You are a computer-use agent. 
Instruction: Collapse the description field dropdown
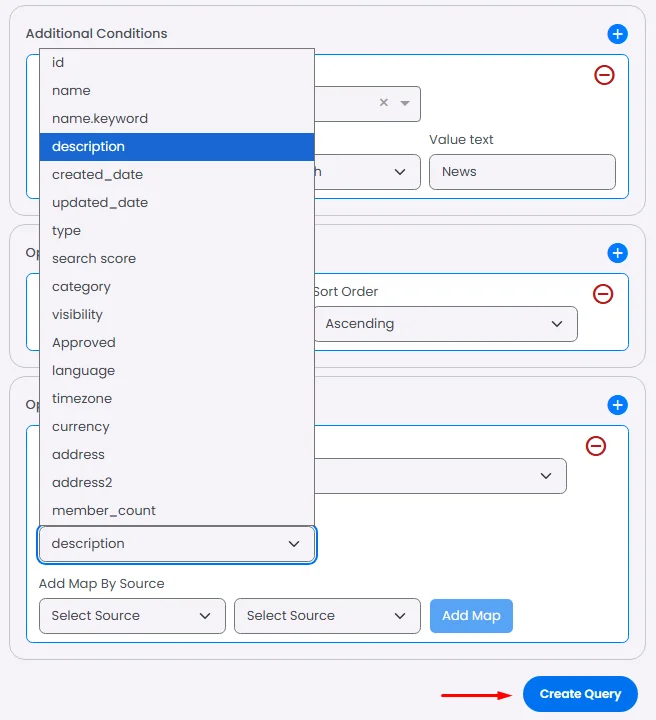[177, 544]
